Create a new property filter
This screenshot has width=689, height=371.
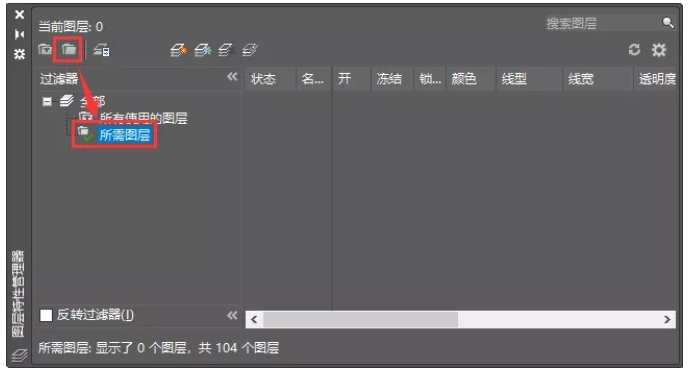tap(45, 50)
